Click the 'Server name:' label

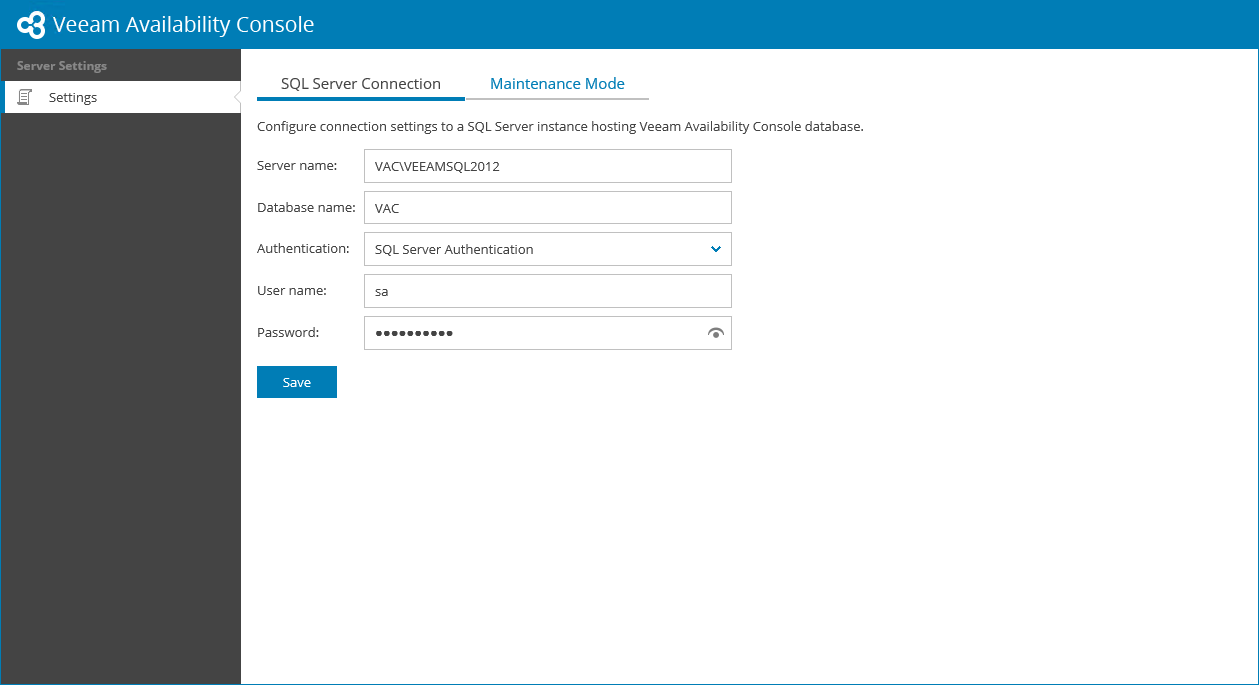coord(297,166)
